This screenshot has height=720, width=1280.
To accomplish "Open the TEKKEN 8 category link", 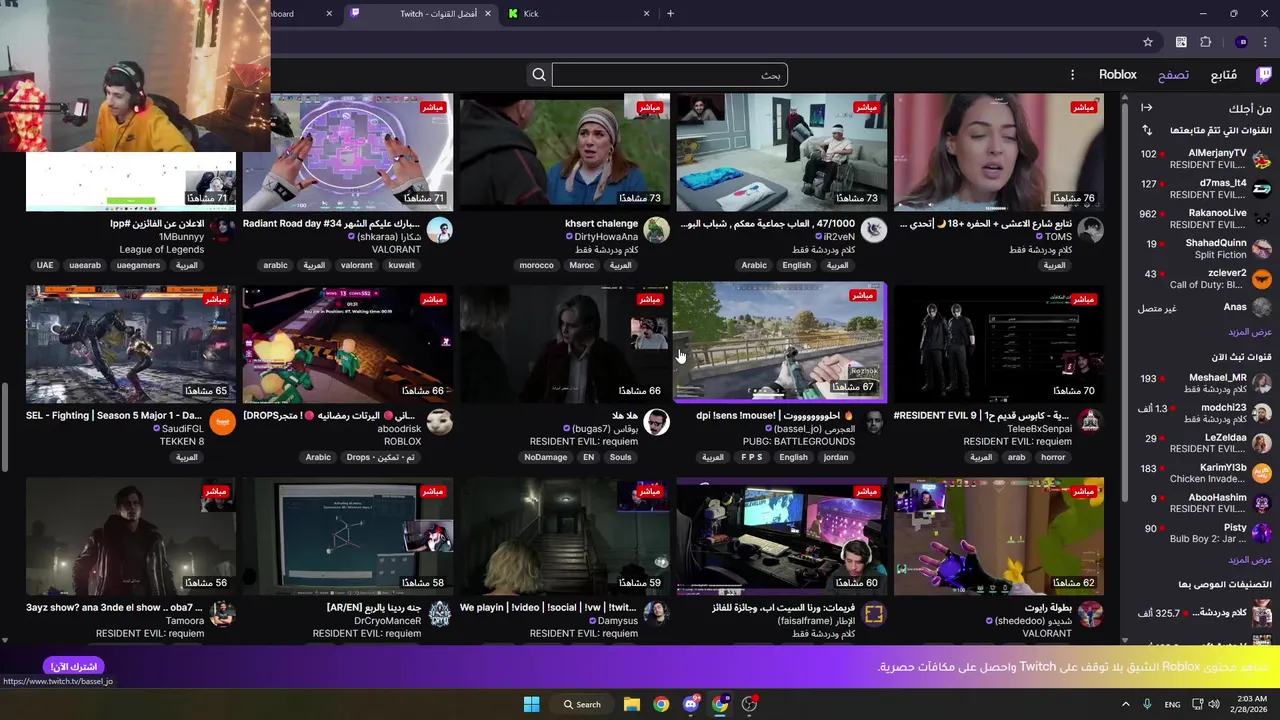I will 181,441.
